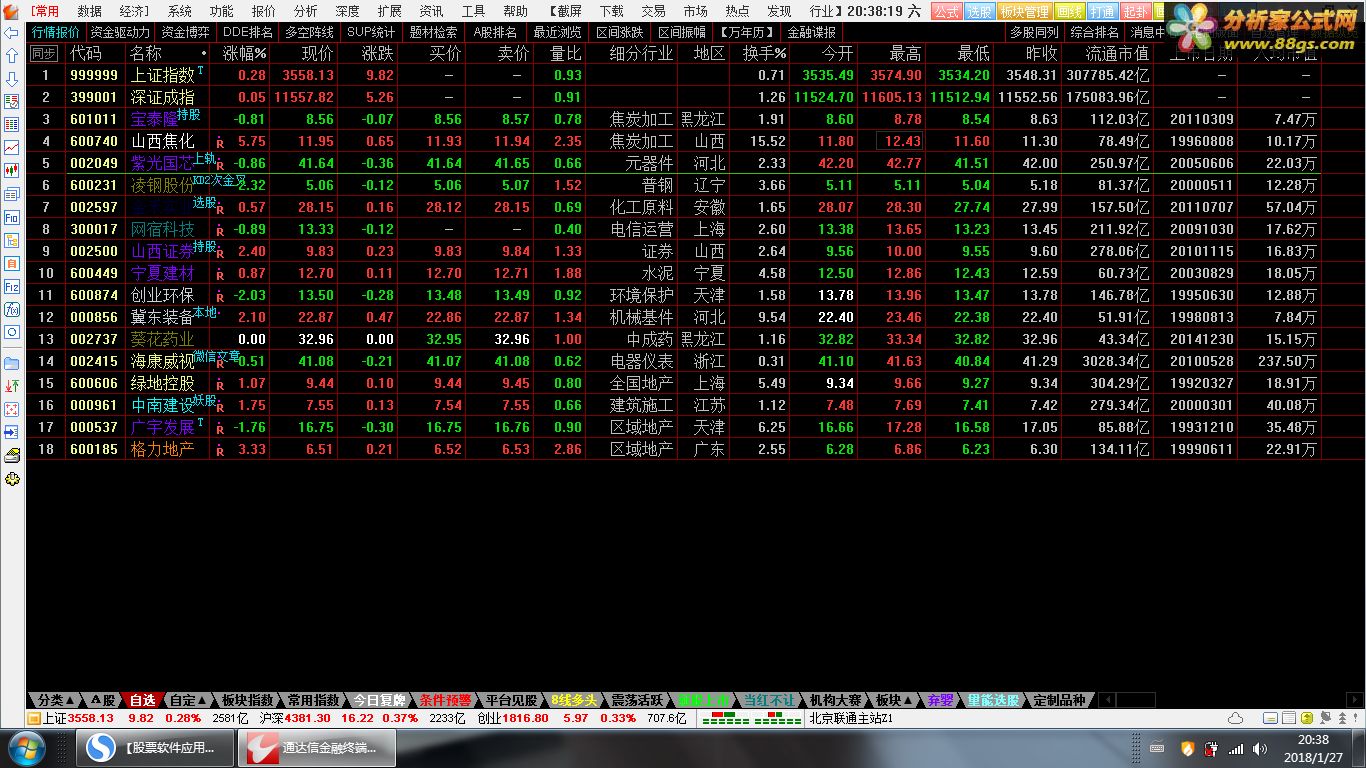Select the 条件预警 bottom tab

tap(445, 700)
